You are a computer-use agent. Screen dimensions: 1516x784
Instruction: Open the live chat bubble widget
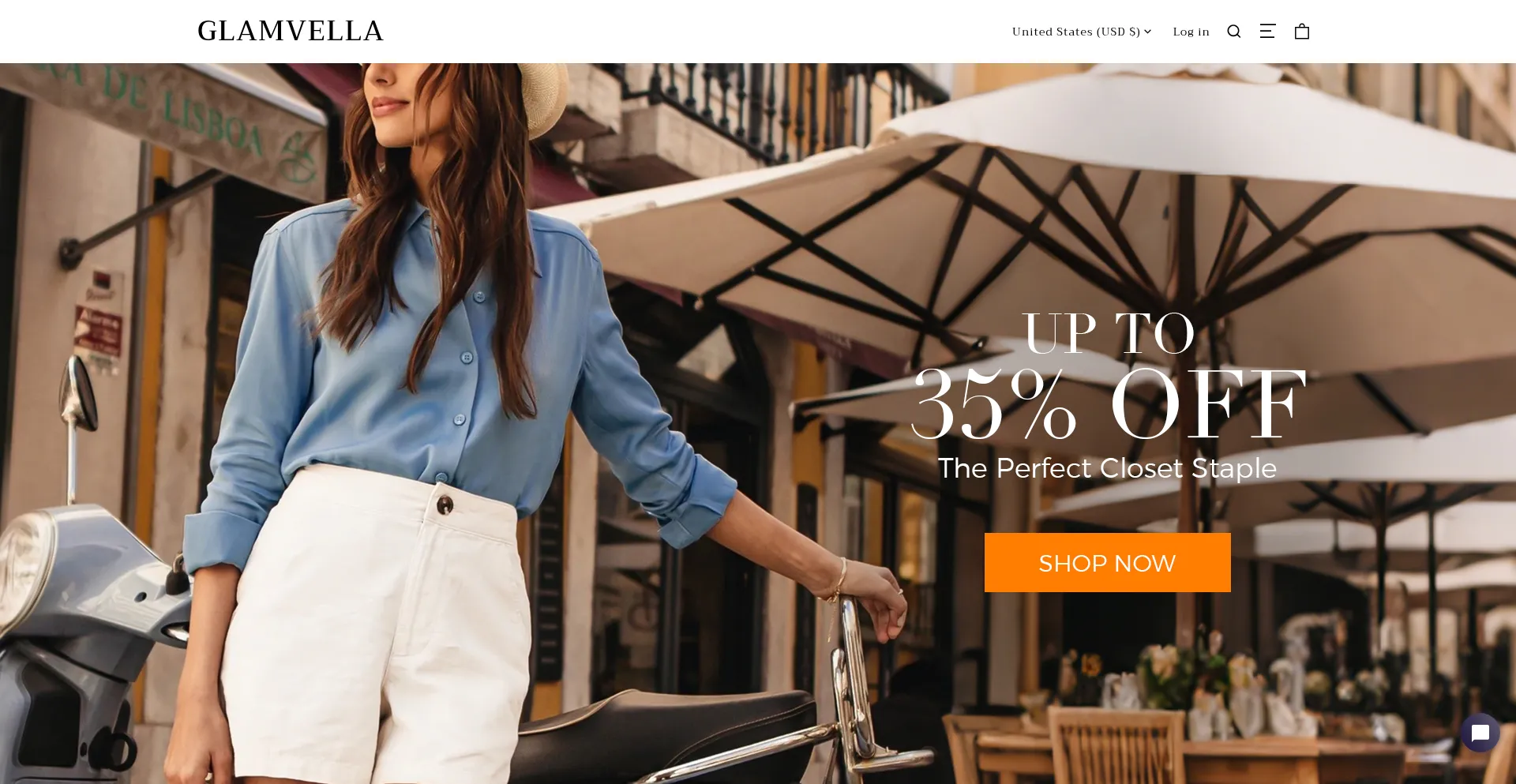[x=1480, y=733]
